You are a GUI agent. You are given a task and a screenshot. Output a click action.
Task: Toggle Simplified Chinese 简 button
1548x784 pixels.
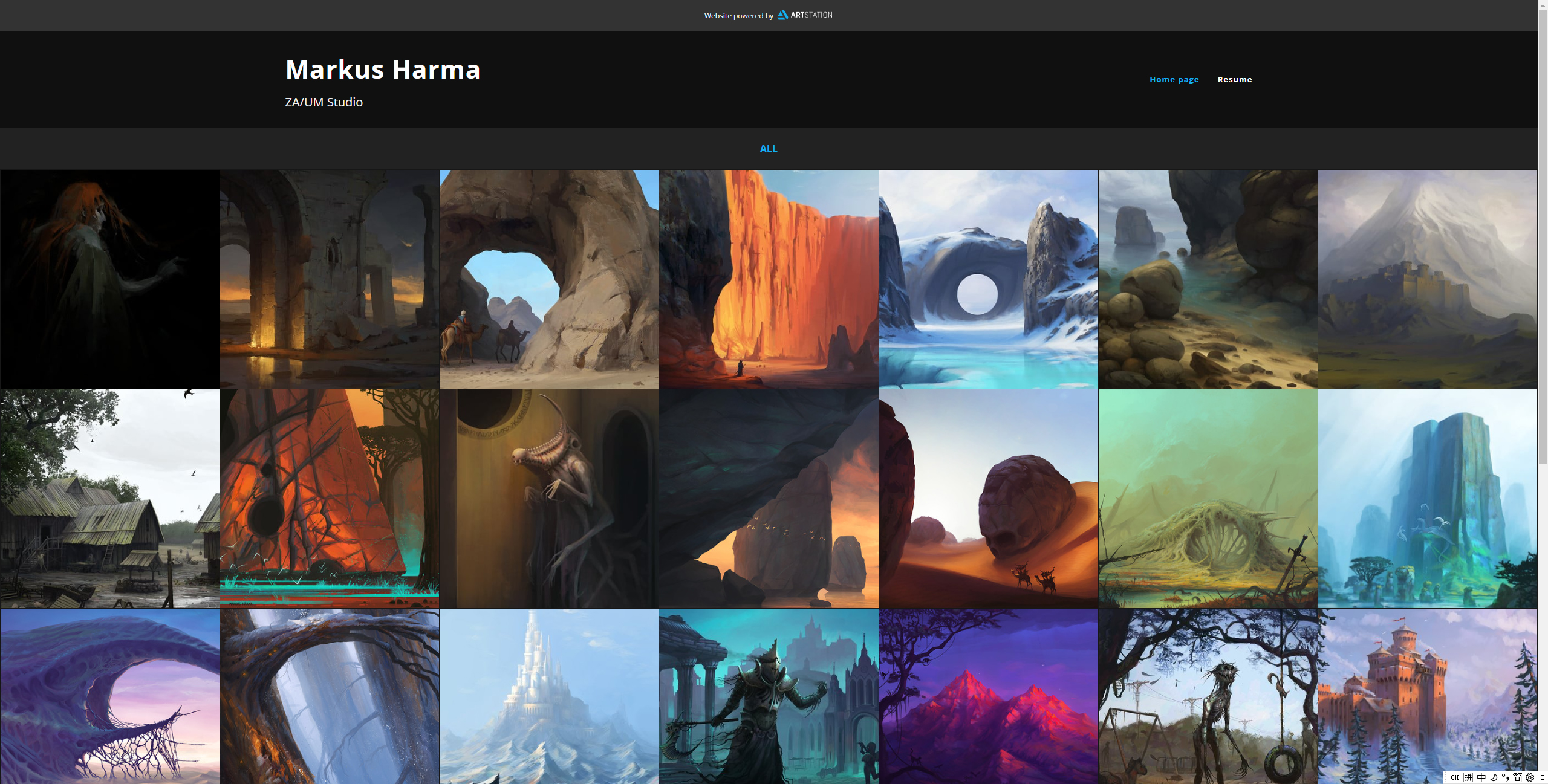point(1517,777)
